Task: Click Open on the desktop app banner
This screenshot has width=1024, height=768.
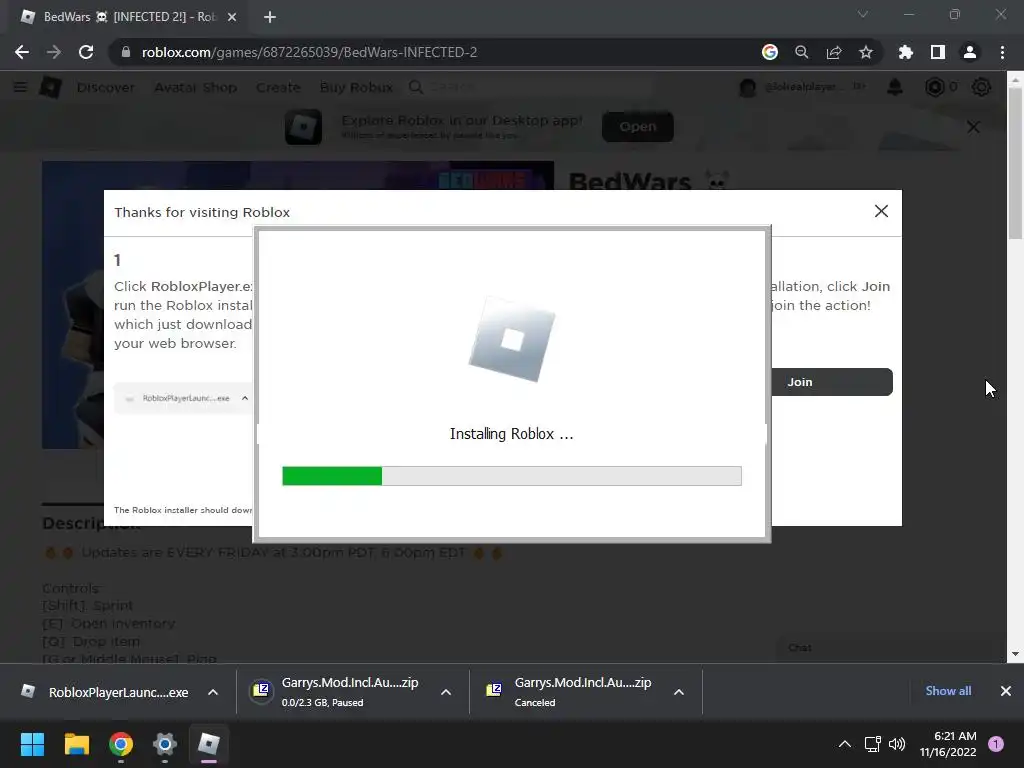Action: tap(637, 127)
